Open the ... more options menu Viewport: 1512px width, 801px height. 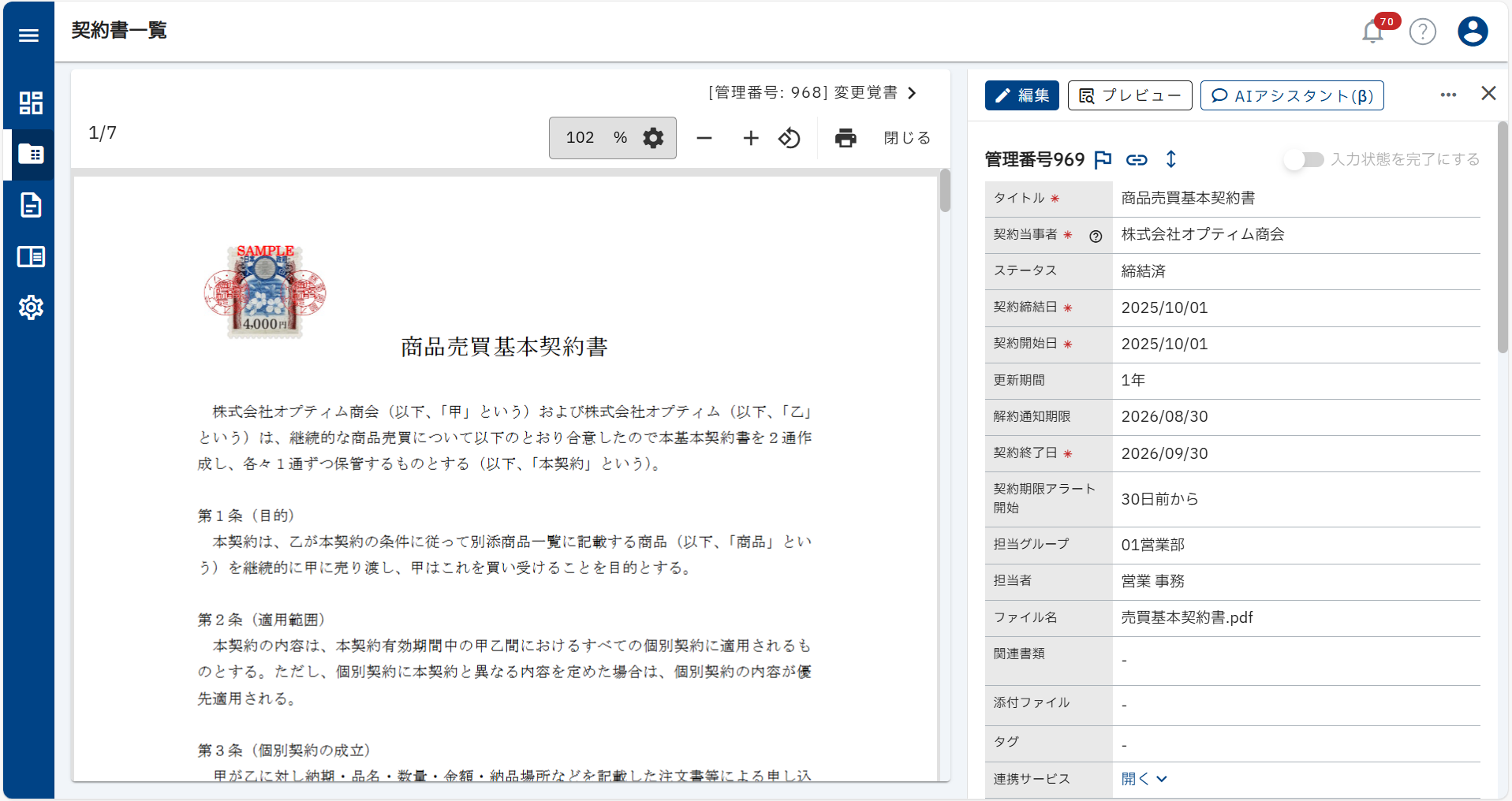(x=1448, y=95)
